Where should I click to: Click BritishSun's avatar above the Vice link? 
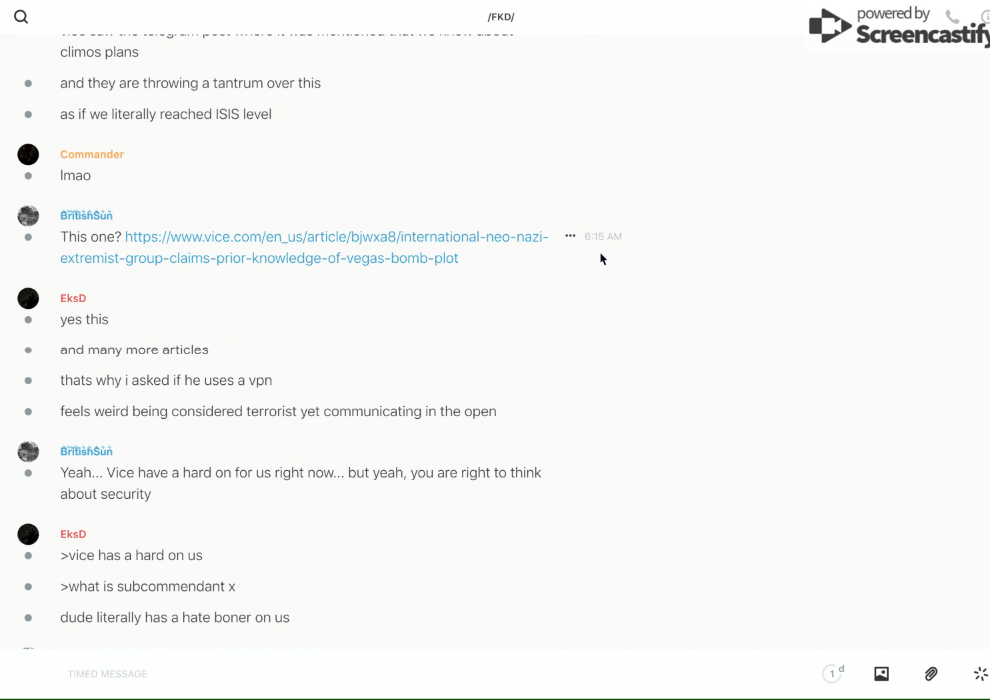pyautogui.click(x=28, y=215)
